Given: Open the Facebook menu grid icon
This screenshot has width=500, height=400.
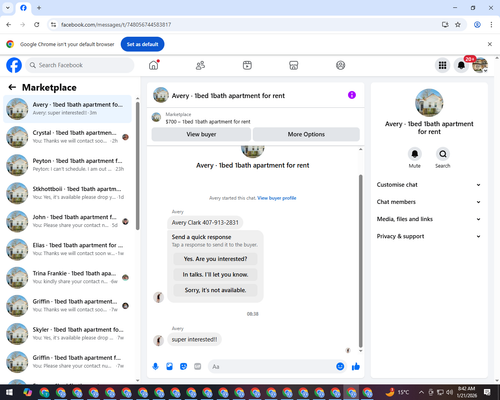Looking at the screenshot, I should click(x=442, y=65).
